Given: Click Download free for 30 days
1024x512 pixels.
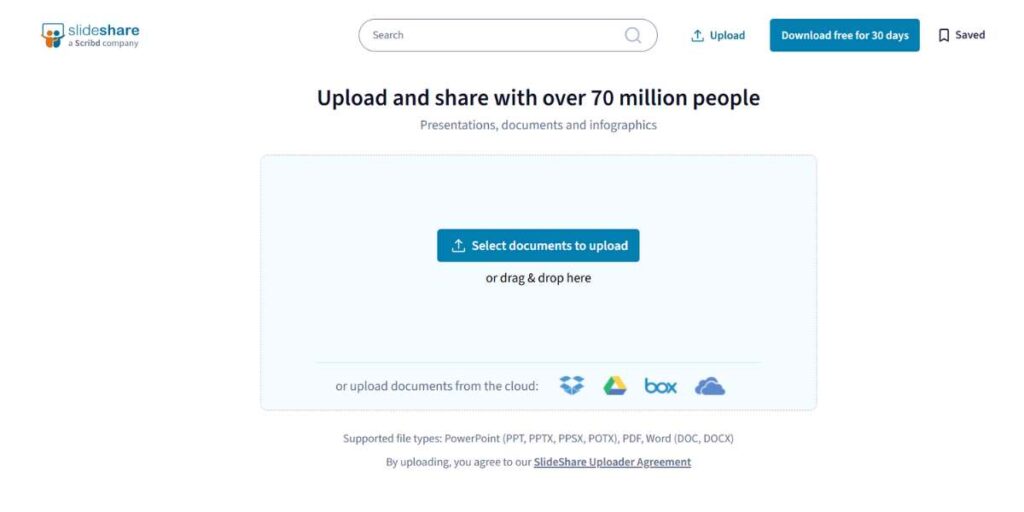Looking at the screenshot, I should click(x=844, y=35).
